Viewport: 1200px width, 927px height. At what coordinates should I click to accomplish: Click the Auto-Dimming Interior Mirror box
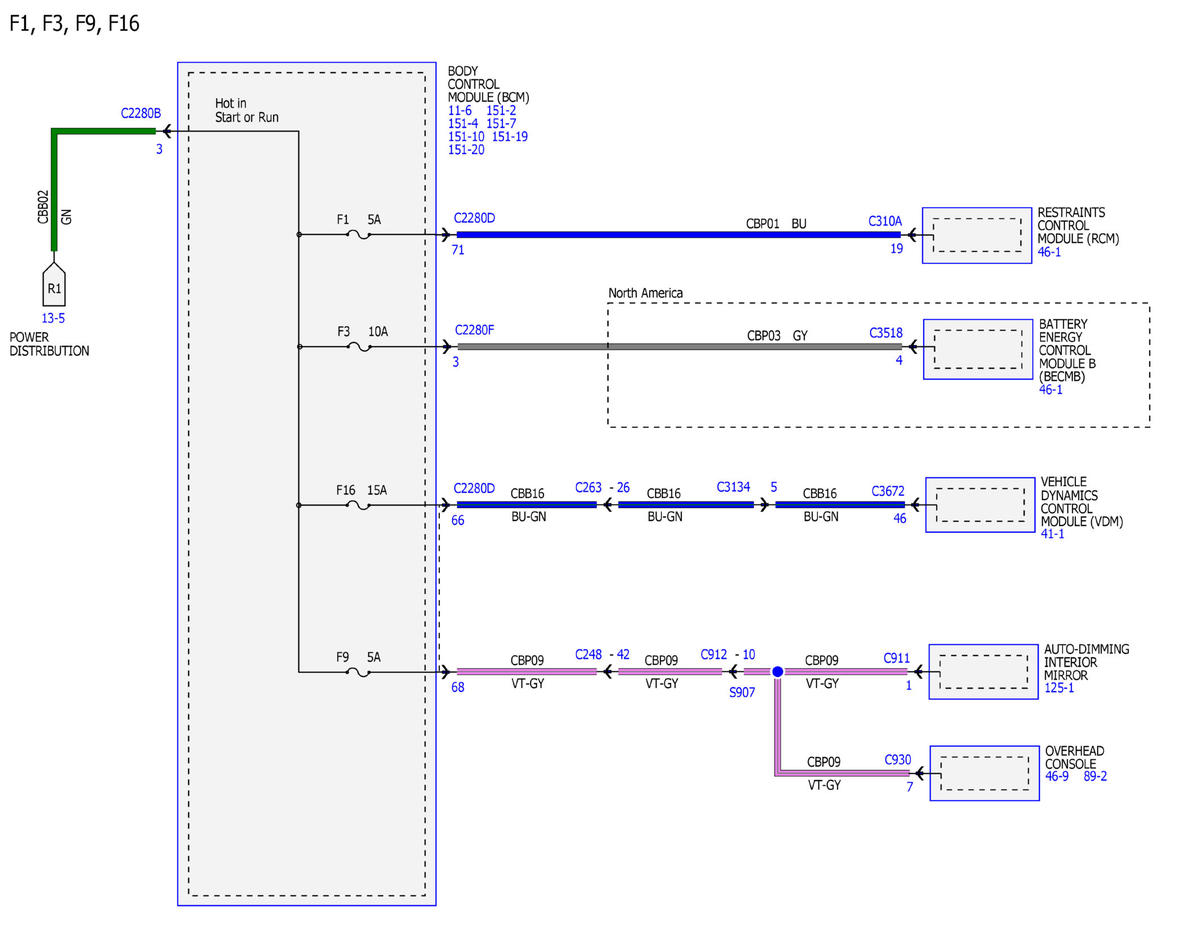[x=983, y=670]
